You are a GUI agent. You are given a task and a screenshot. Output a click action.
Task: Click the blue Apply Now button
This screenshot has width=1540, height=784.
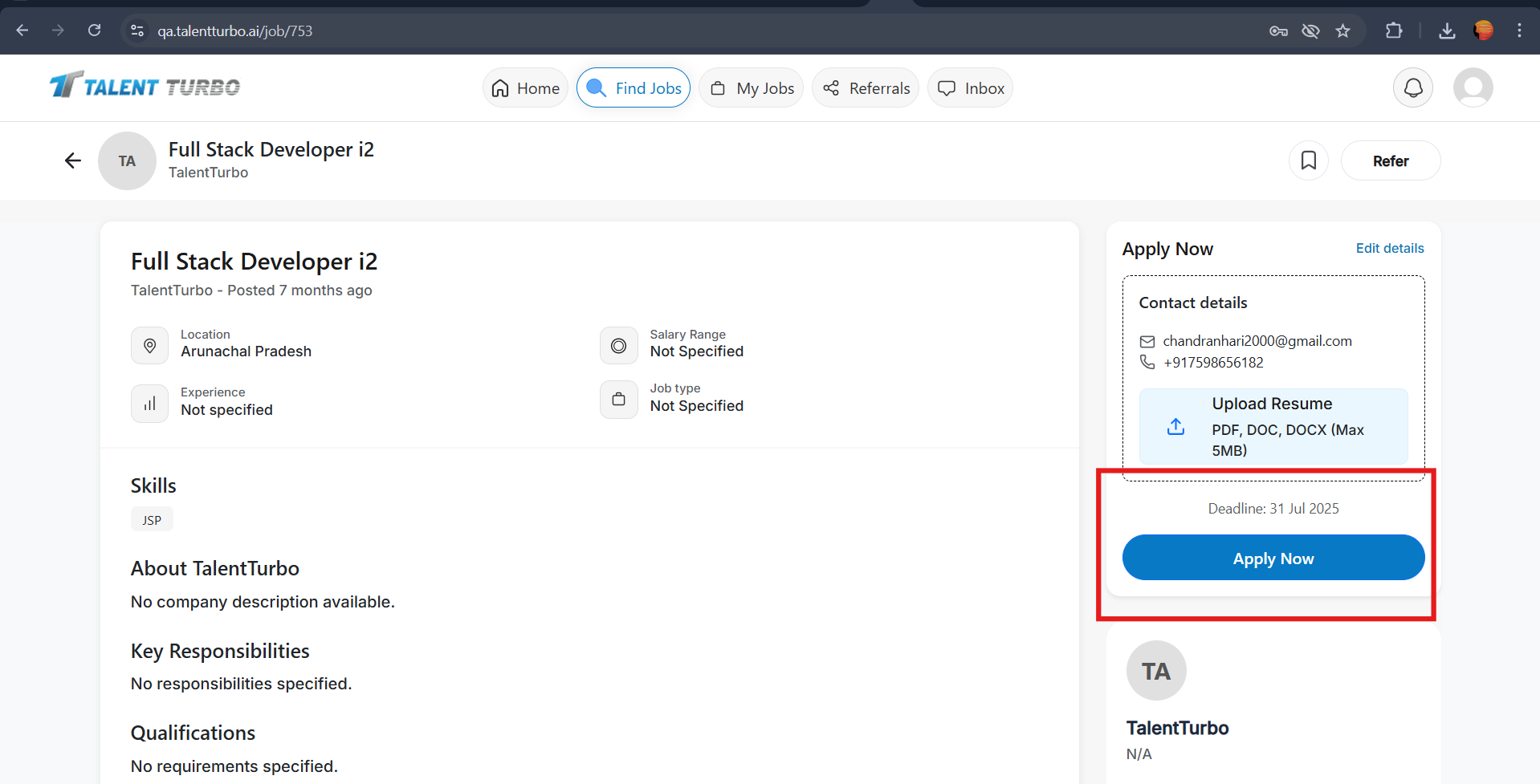tap(1273, 558)
